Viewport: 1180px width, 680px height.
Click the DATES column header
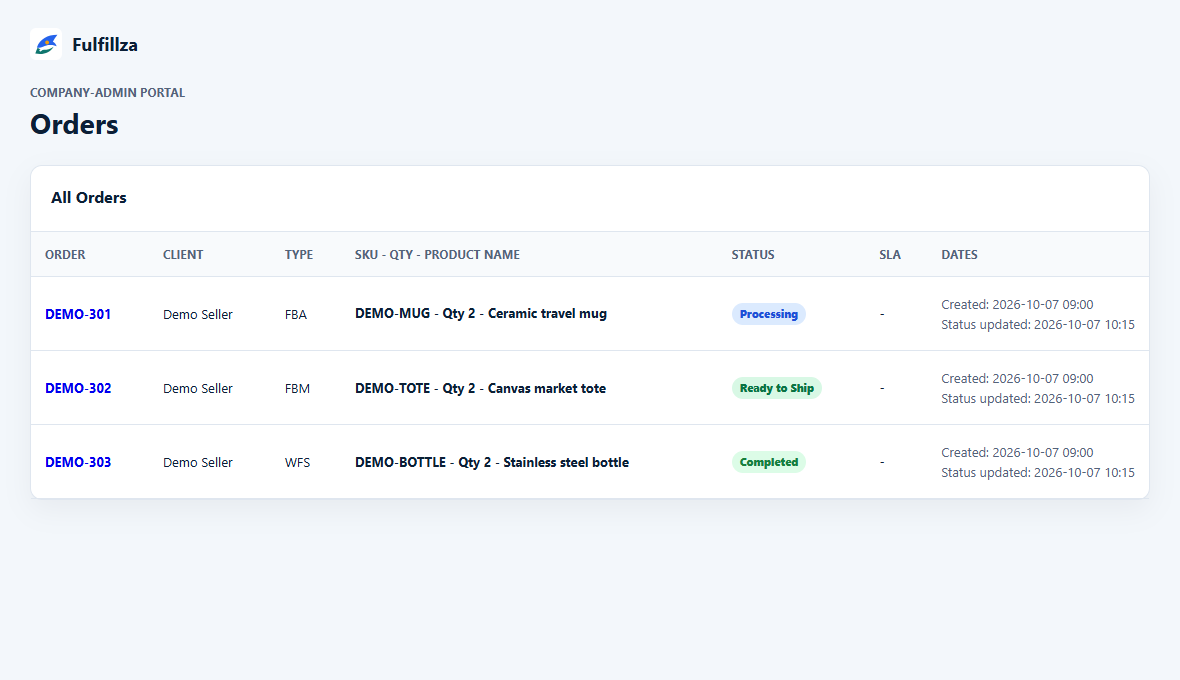(x=960, y=255)
